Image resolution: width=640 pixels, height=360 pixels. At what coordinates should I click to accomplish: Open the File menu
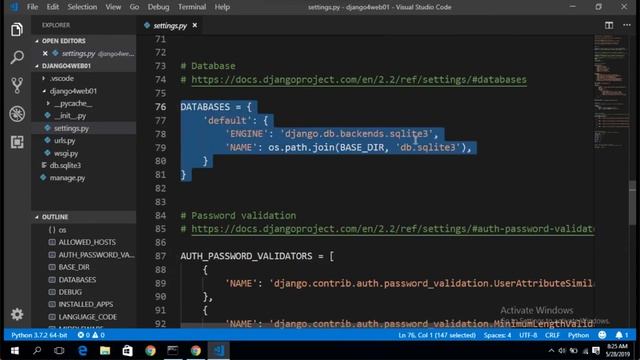coord(32,7)
